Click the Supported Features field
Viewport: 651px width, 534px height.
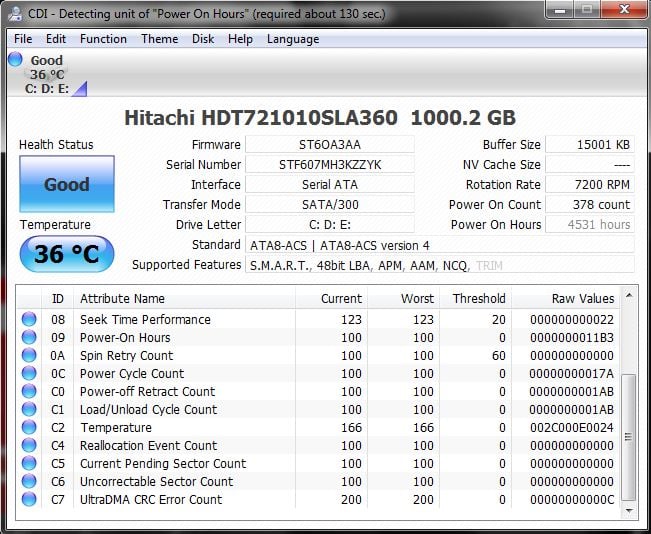[x=440, y=265]
